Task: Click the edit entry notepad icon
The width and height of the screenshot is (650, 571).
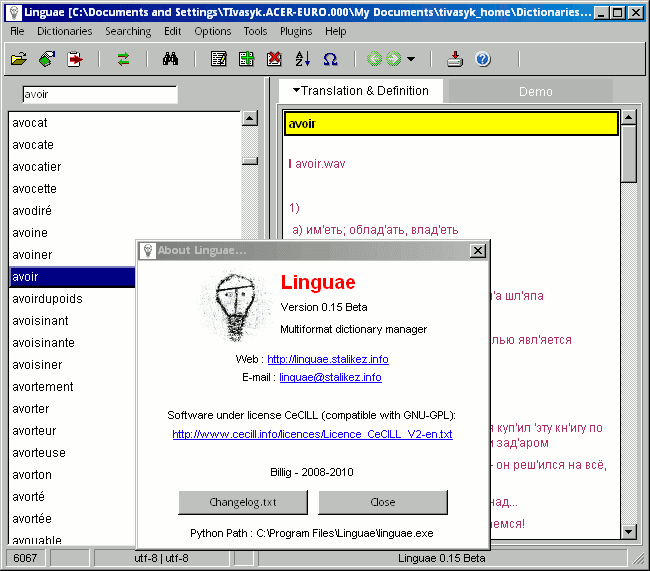Action: pos(218,59)
